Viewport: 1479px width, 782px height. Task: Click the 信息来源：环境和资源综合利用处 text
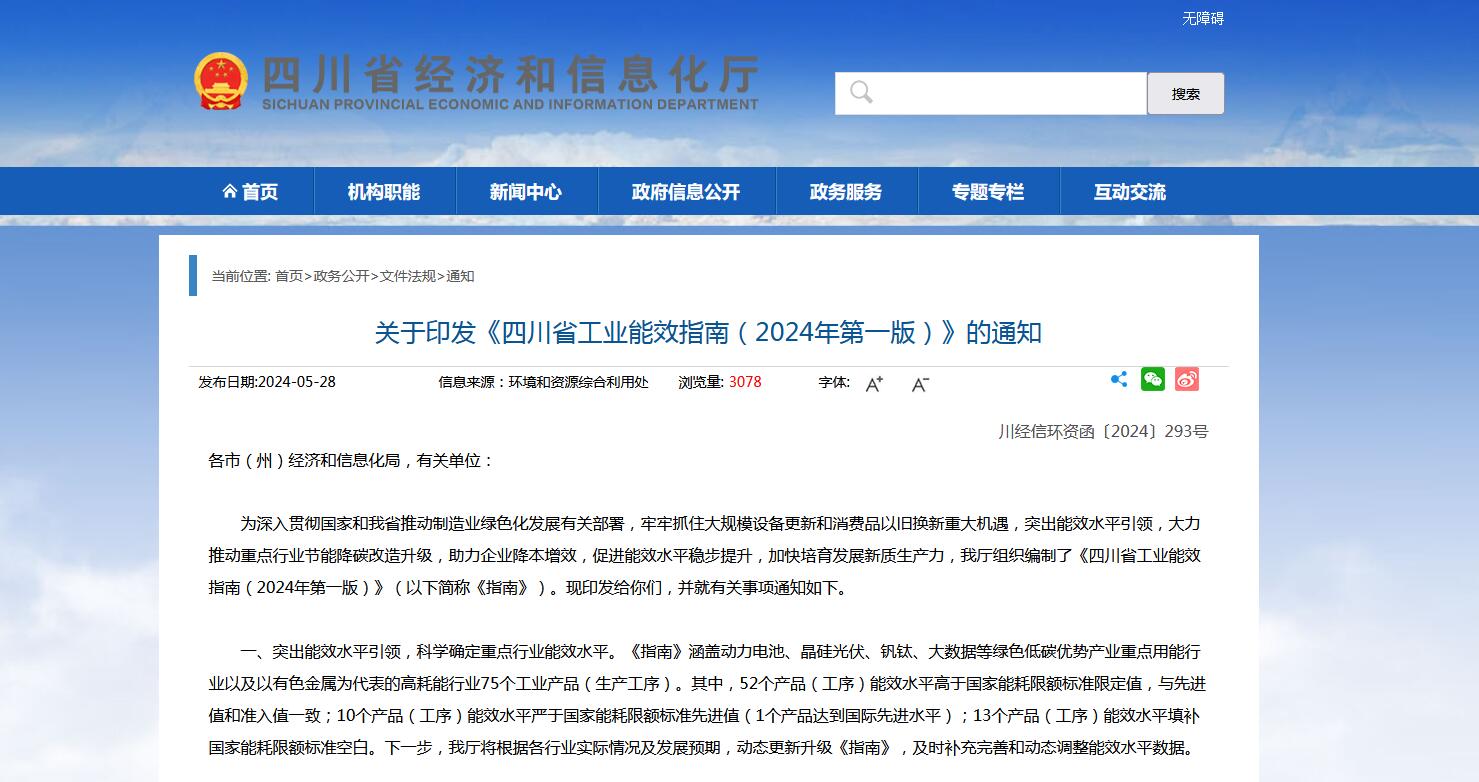(543, 382)
